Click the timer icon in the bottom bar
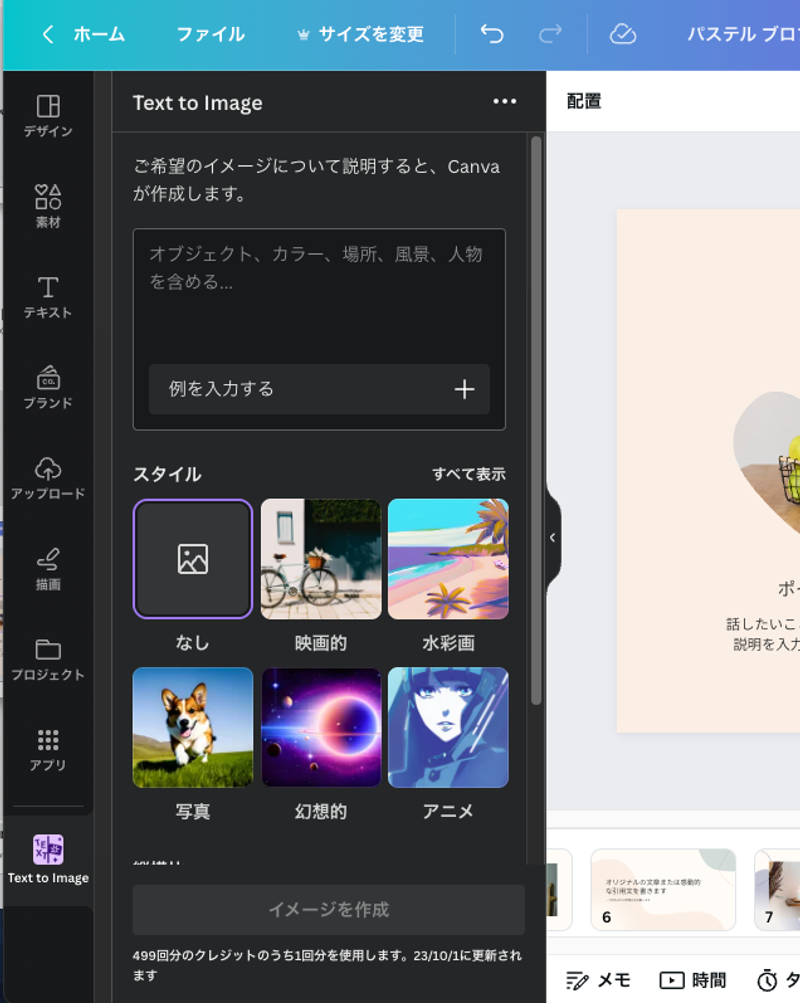This screenshot has height=1003, width=800. click(x=767, y=980)
